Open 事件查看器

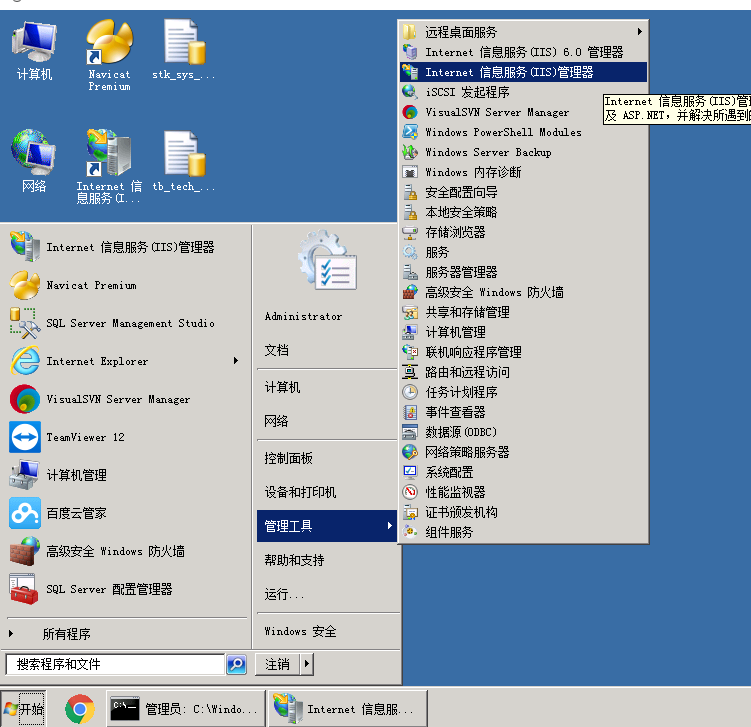tap(523, 412)
